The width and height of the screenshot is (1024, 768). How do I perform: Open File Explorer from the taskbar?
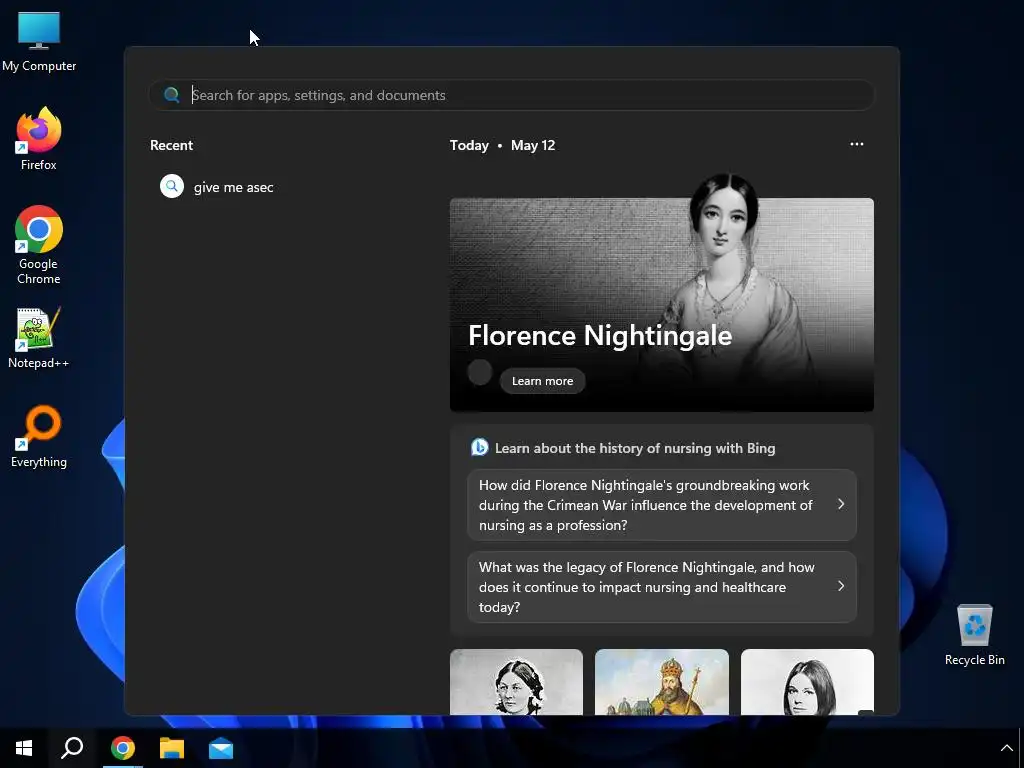(x=172, y=748)
